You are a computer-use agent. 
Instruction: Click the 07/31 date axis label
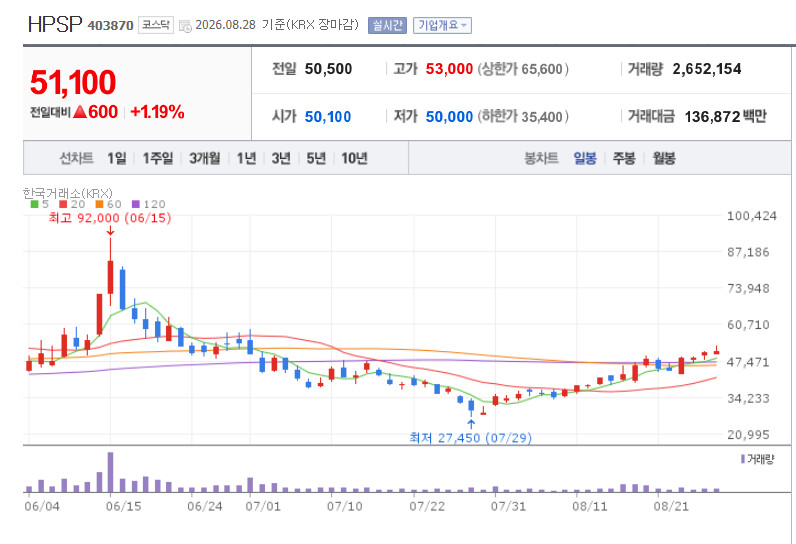[508, 506]
